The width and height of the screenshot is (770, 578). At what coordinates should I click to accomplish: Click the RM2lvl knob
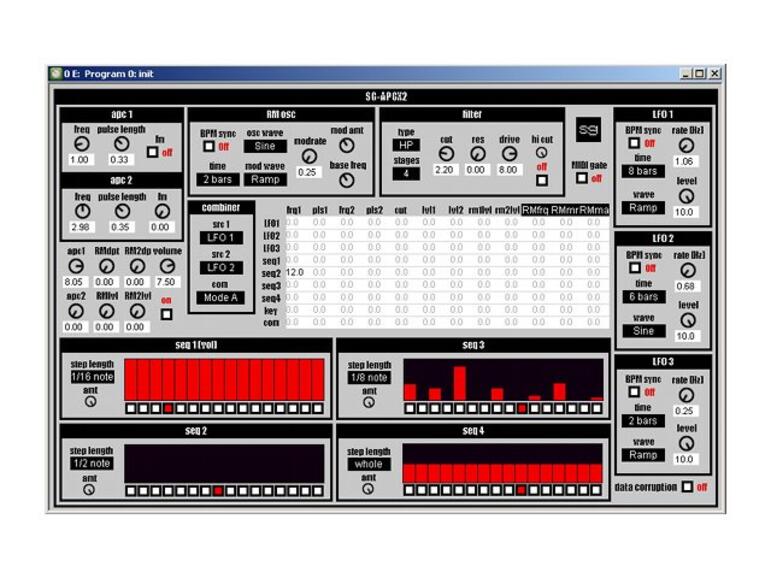click(137, 311)
